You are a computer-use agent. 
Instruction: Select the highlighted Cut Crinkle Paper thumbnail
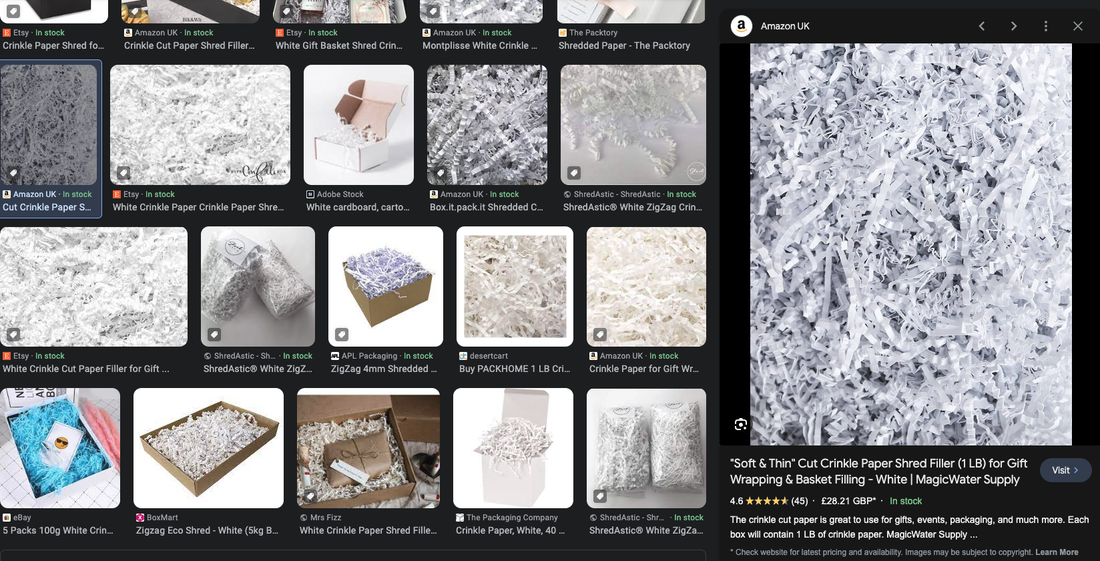49,125
